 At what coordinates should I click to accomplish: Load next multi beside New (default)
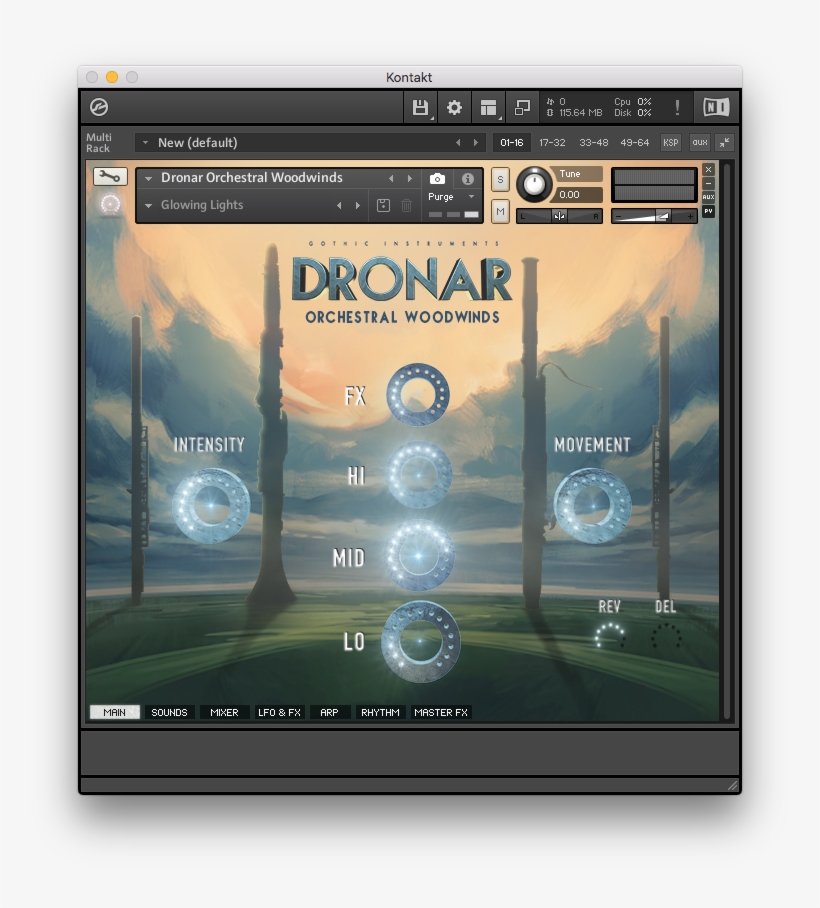click(x=476, y=142)
